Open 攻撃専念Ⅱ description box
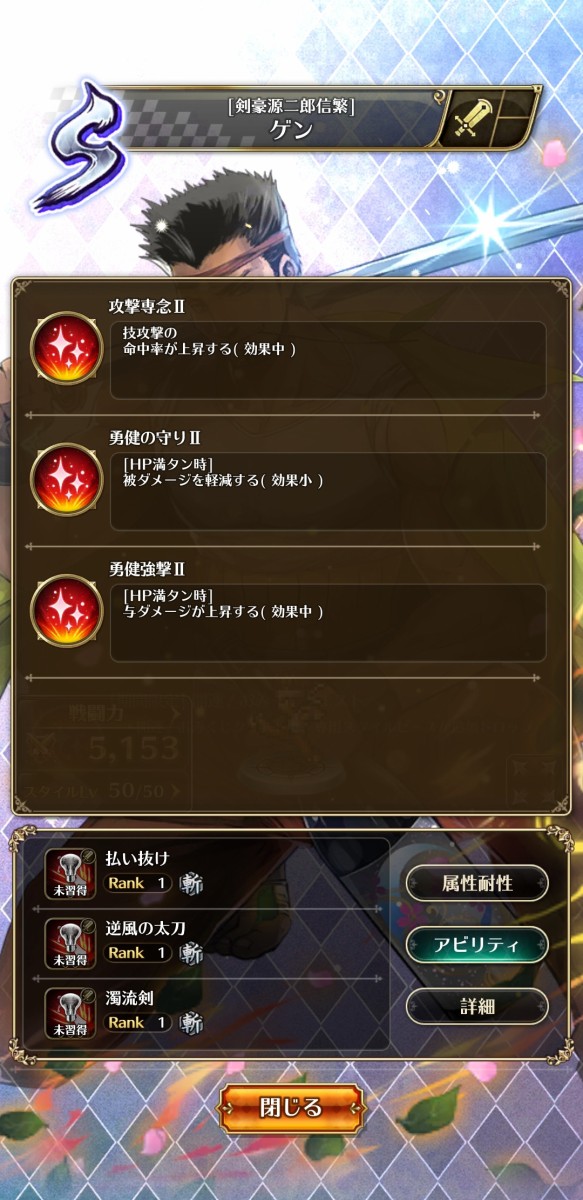This screenshot has height=1200, width=583. pos(328,360)
